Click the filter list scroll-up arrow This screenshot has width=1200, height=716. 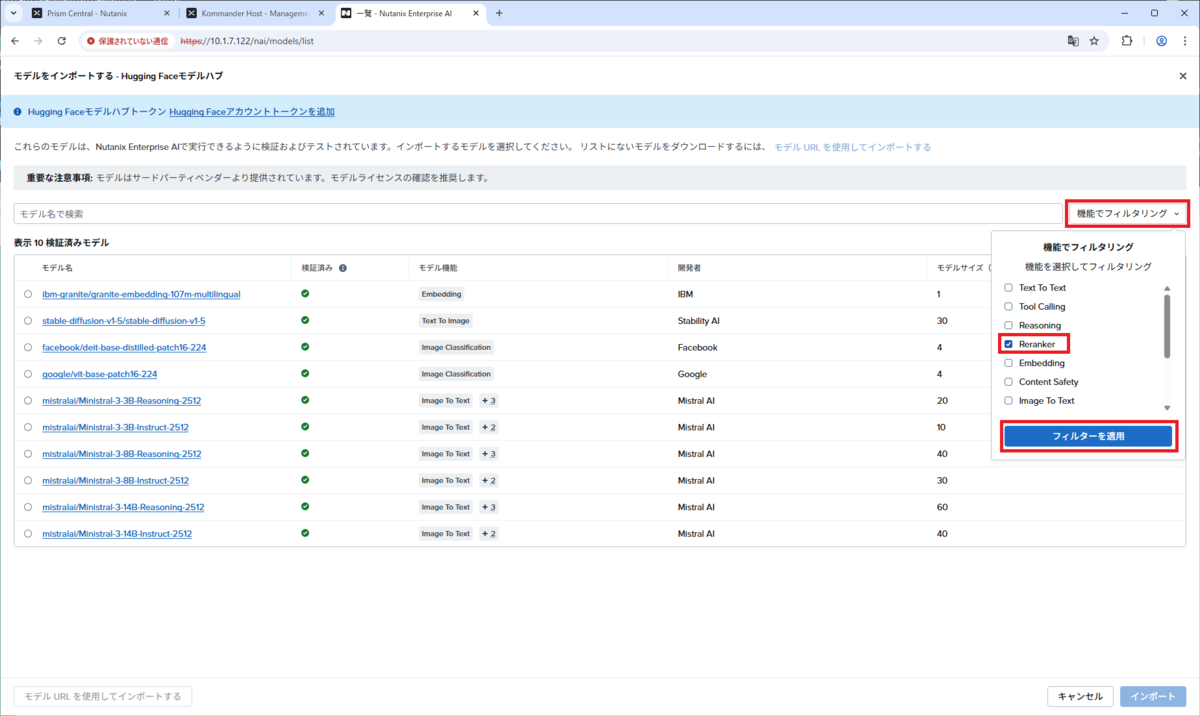(x=1166, y=289)
